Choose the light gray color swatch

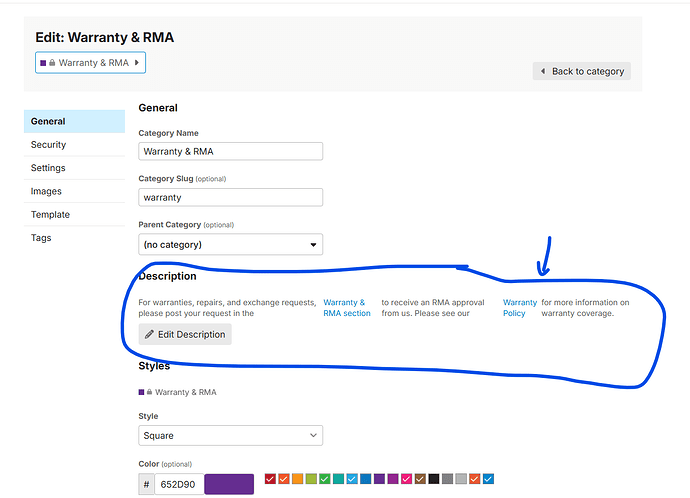point(461,479)
